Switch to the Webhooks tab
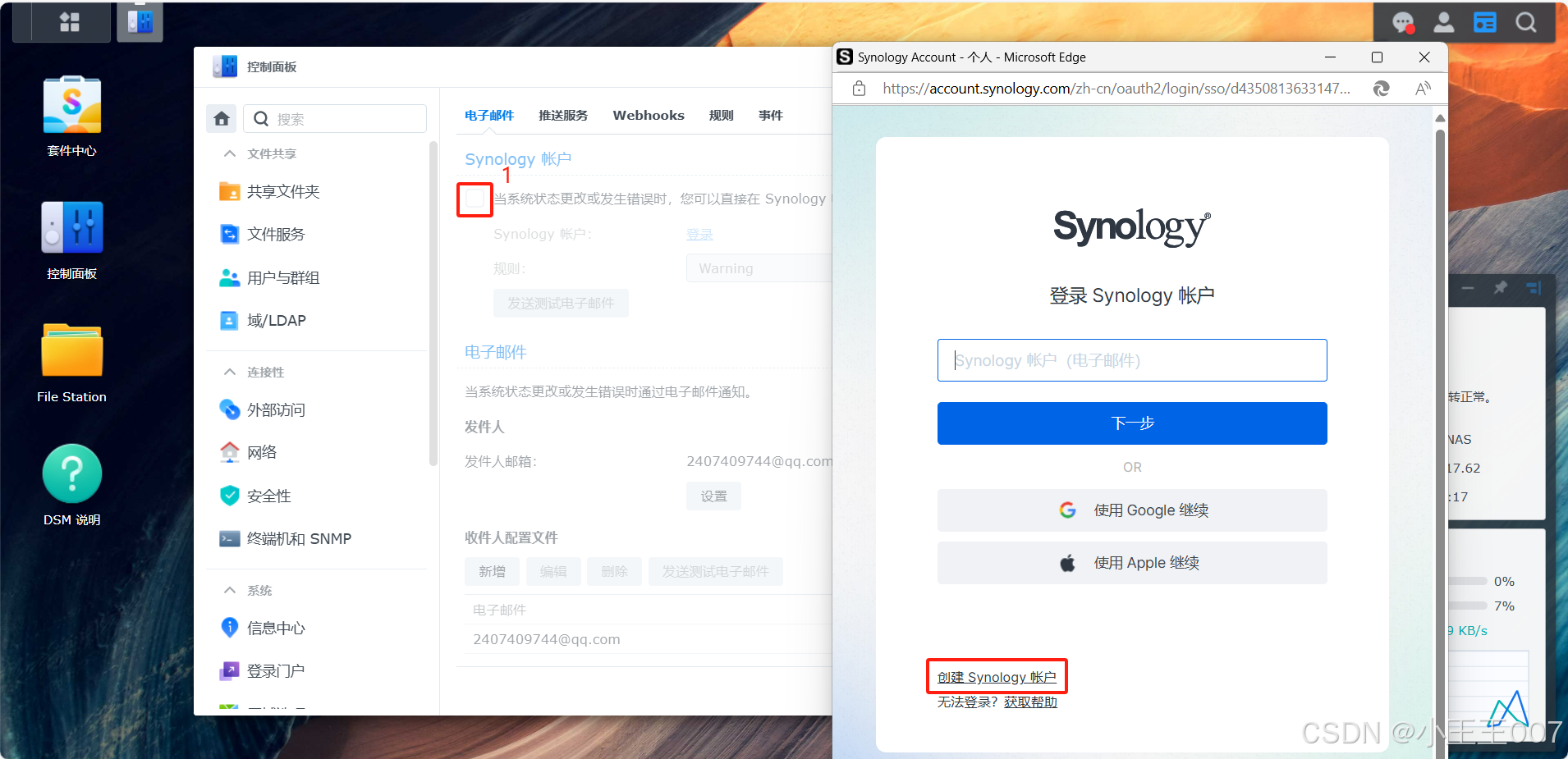Image resolution: width=1568 pixels, height=759 pixels. click(x=649, y=115)
